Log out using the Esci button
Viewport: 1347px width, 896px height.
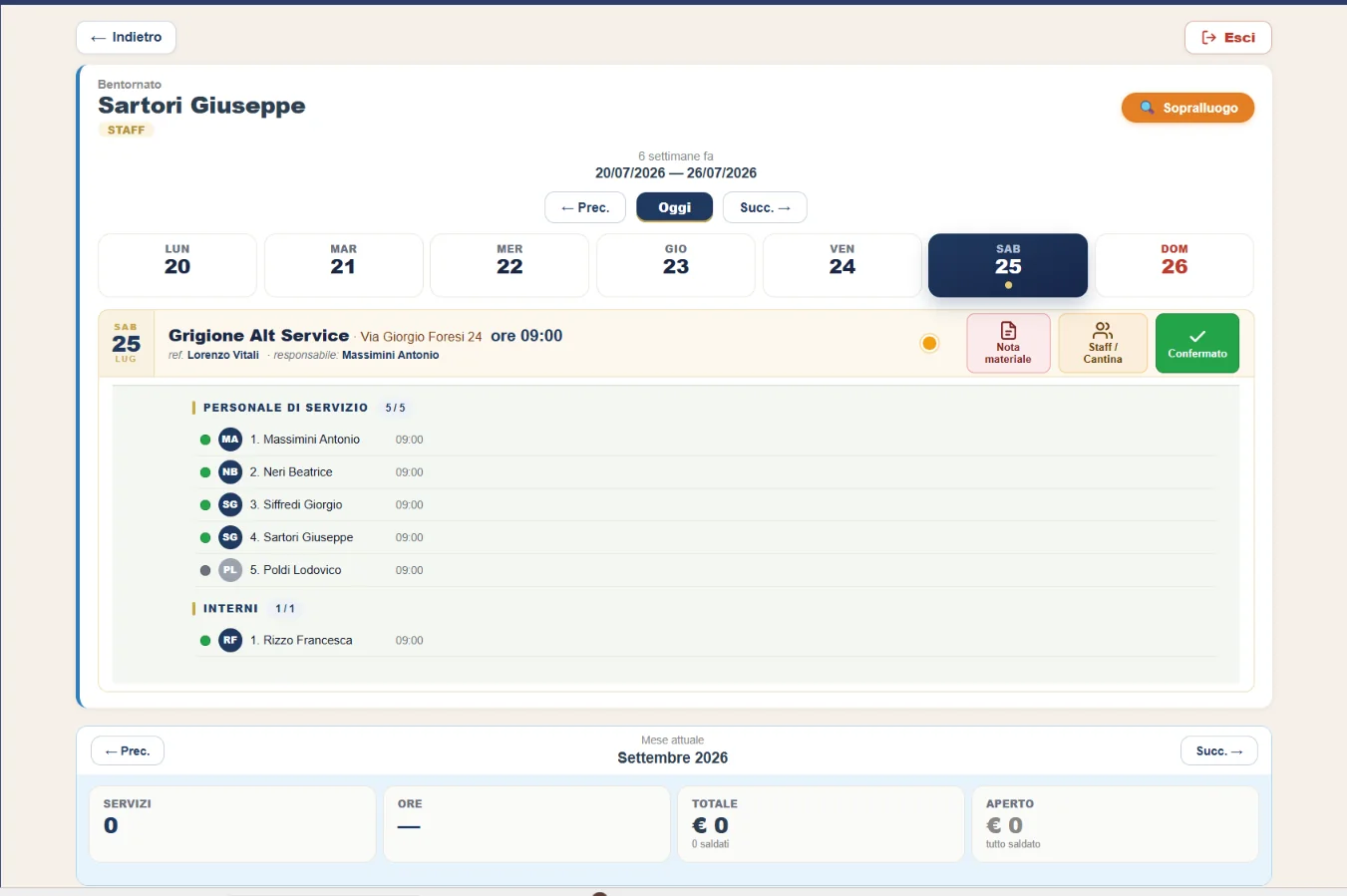[x=1228, y=38]
